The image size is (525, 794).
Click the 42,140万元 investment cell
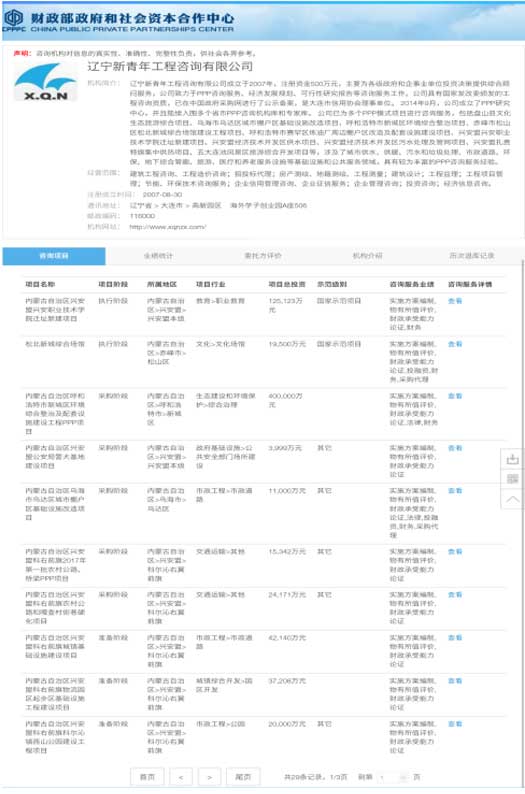[287, 638]
